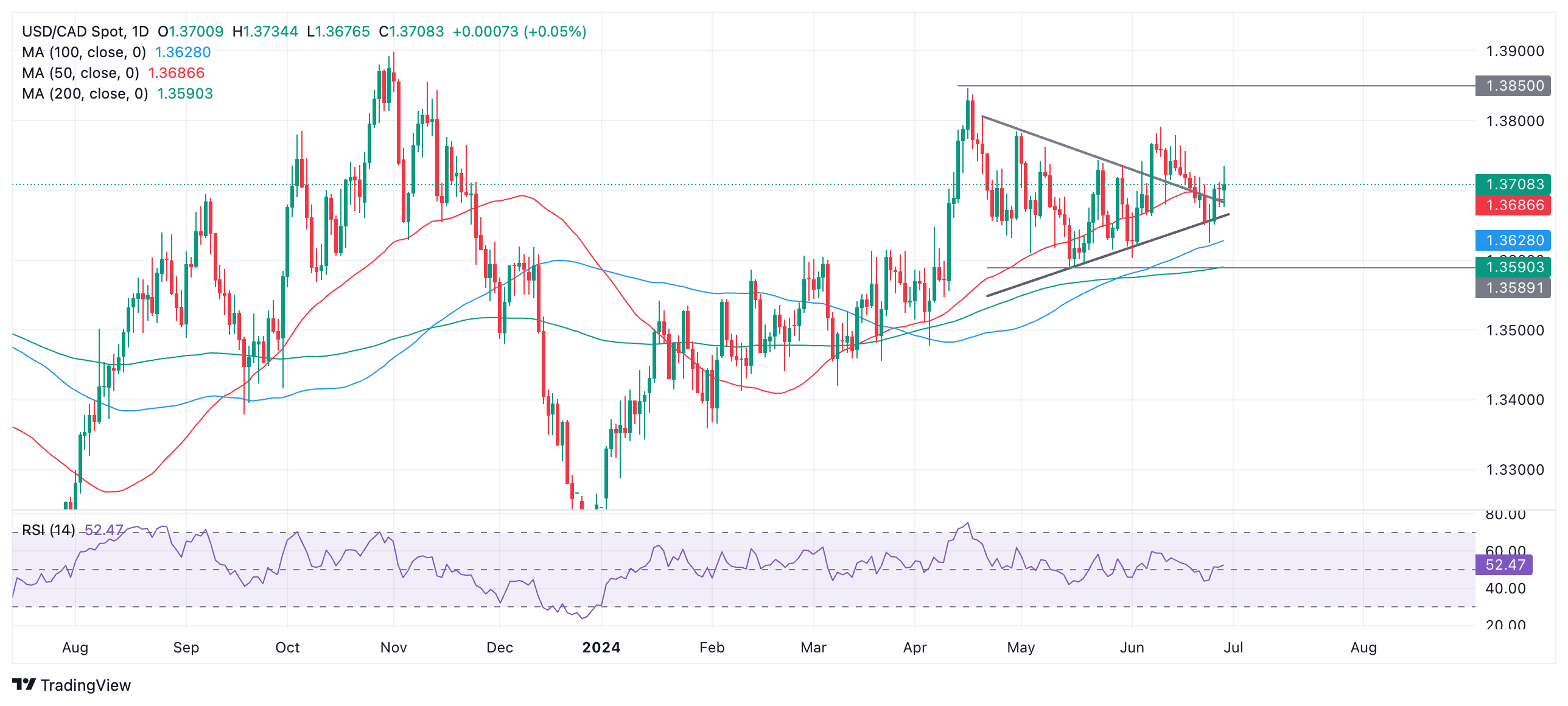Select the USD/CAD Spot, 1D title
The image size is (1568, 706).
click(85, 32)
